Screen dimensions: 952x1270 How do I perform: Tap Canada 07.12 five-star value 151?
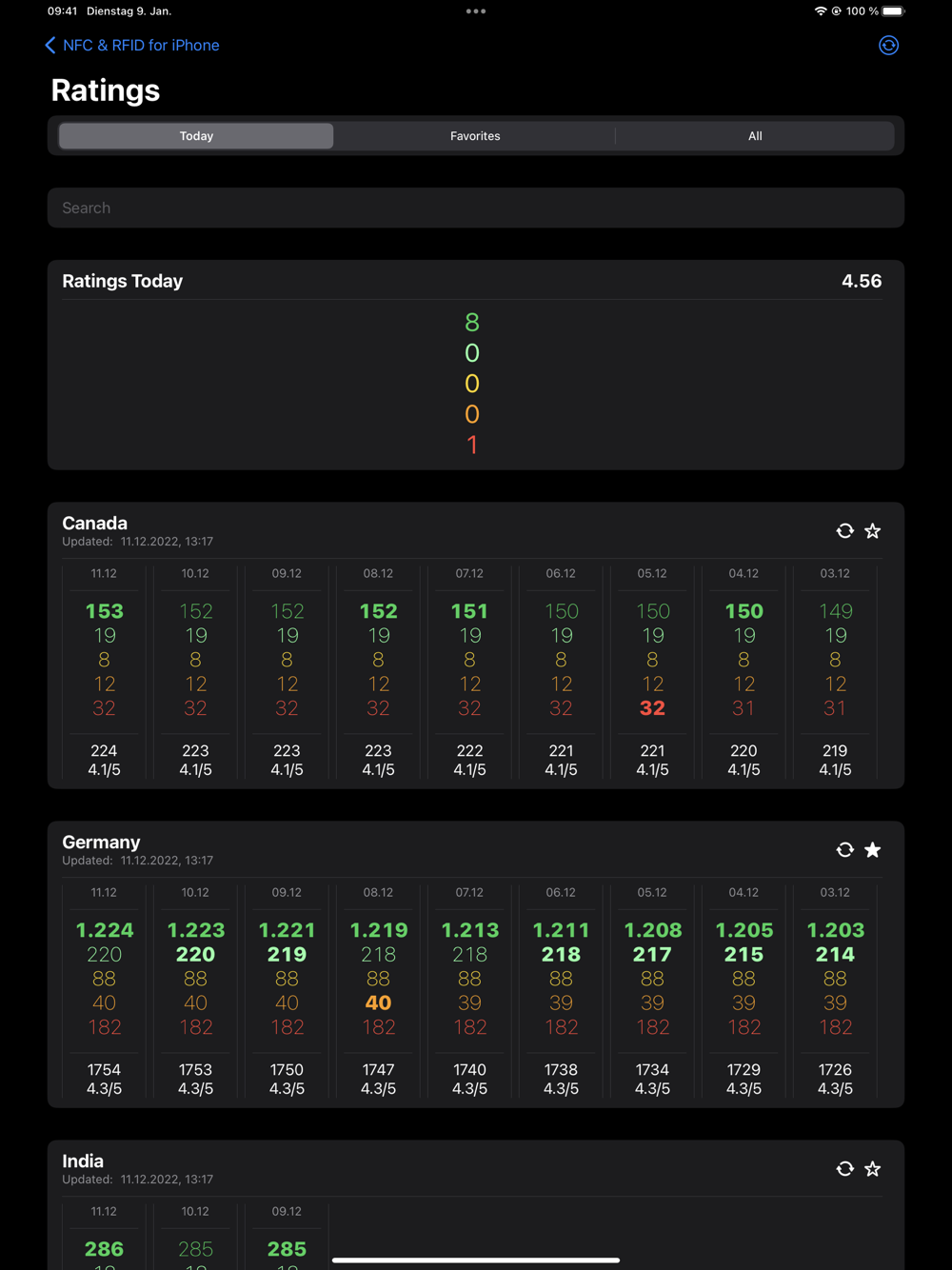[469, 611]
